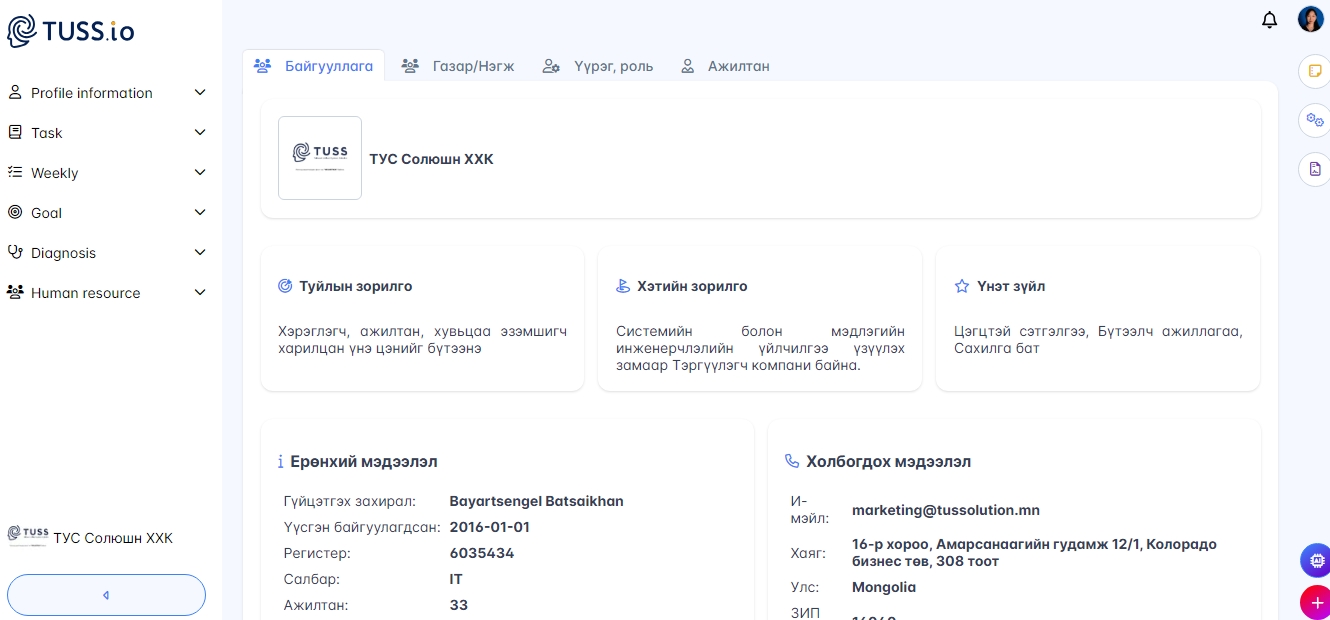Open the yellow sticky note icon
The image size is (1330, 620).
[1315, 72]
